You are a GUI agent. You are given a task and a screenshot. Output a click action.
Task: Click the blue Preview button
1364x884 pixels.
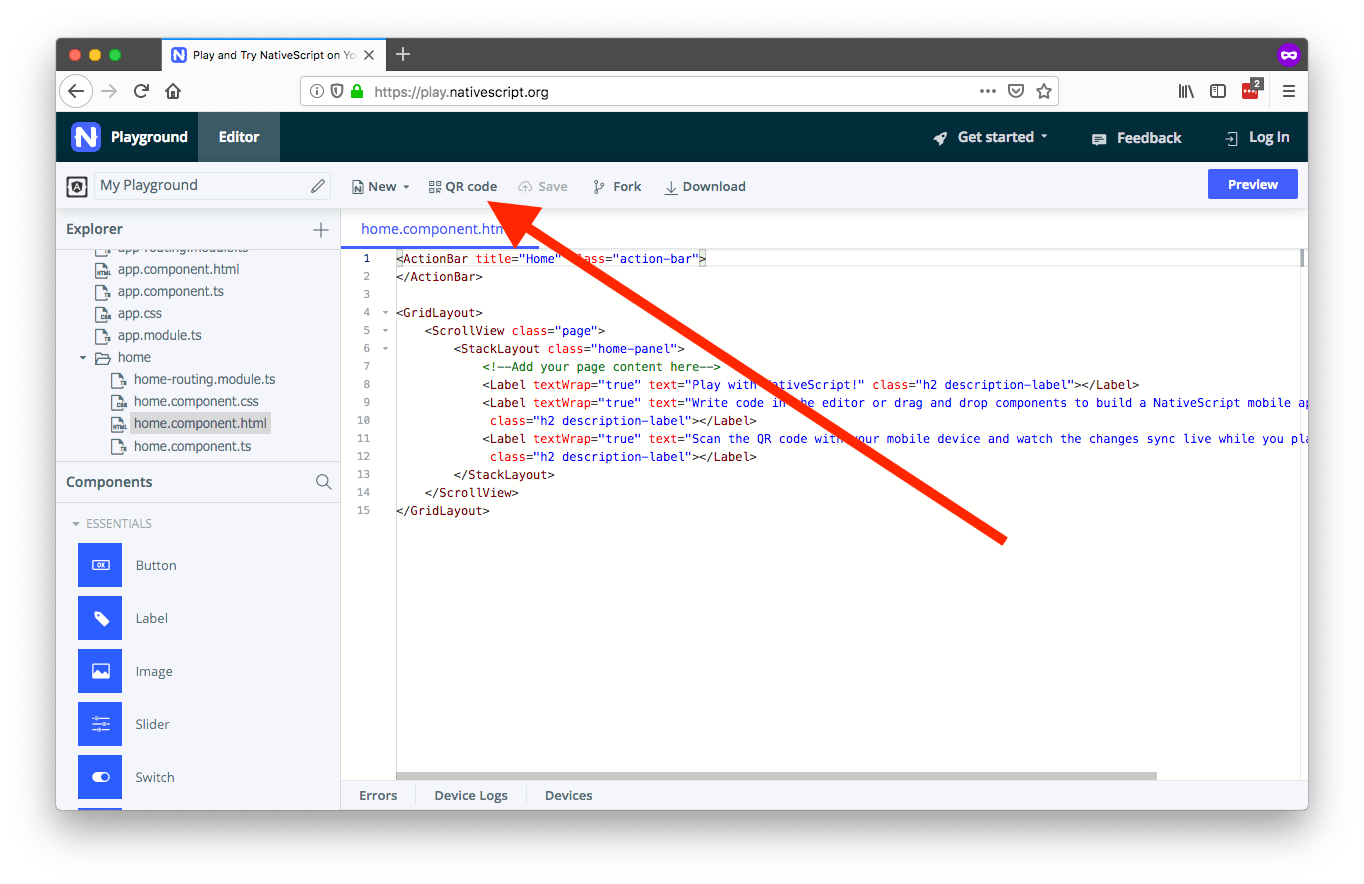(1252, 185)
